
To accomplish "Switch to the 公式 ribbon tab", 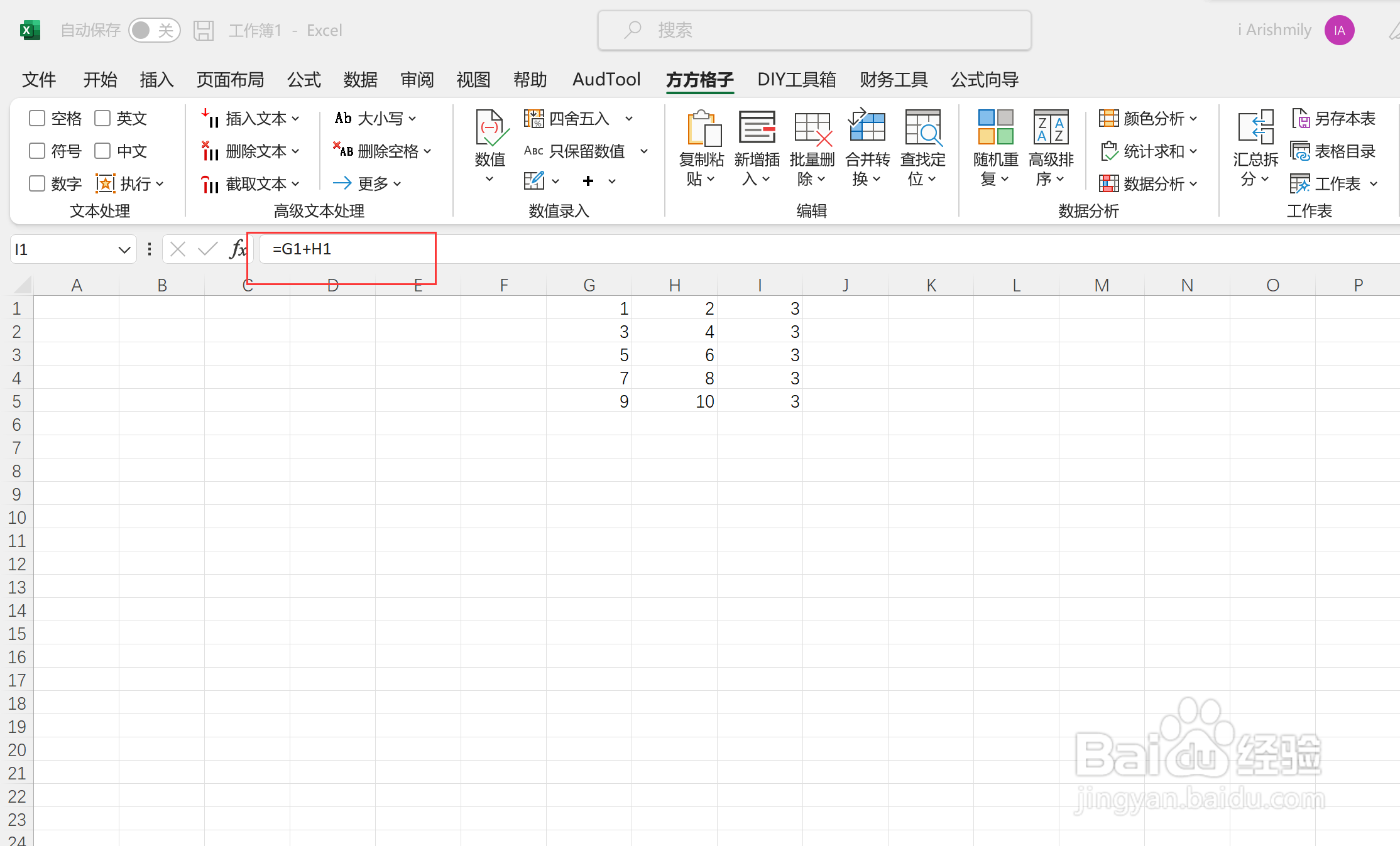I will 304,80.
